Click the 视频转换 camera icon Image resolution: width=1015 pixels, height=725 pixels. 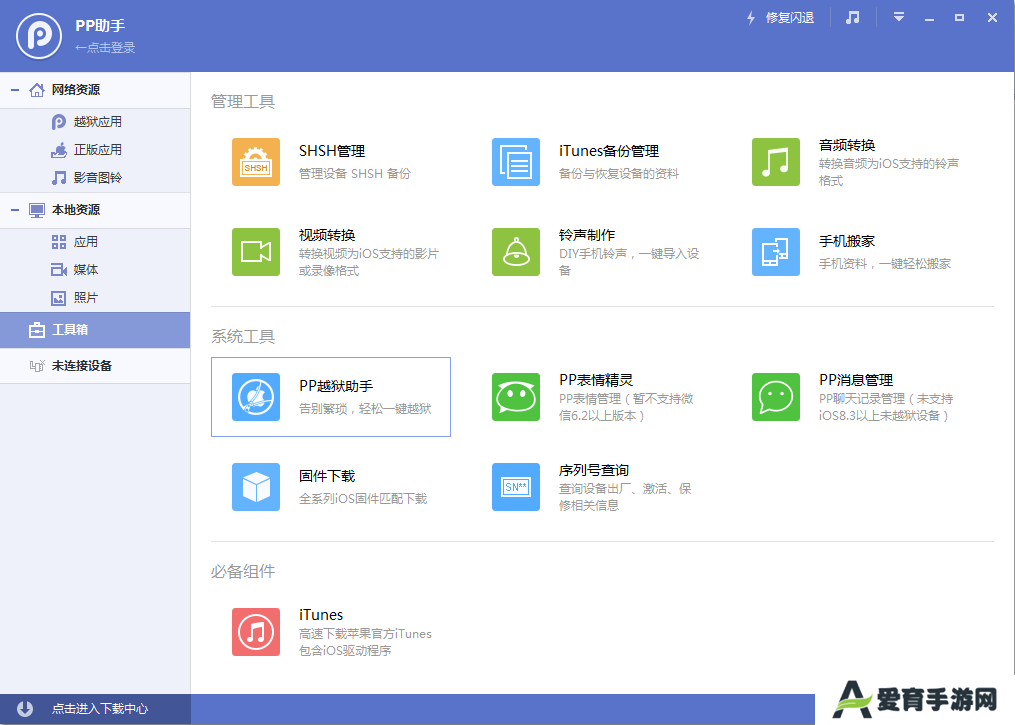point(256,252)
